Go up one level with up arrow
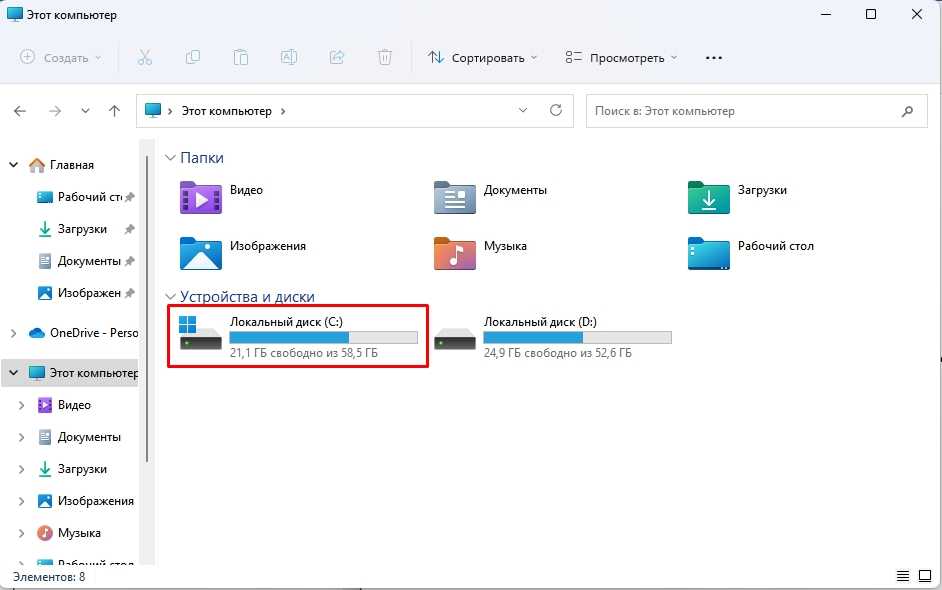The height and width of the screenshot is (590, 942). (x=115, y=111)
